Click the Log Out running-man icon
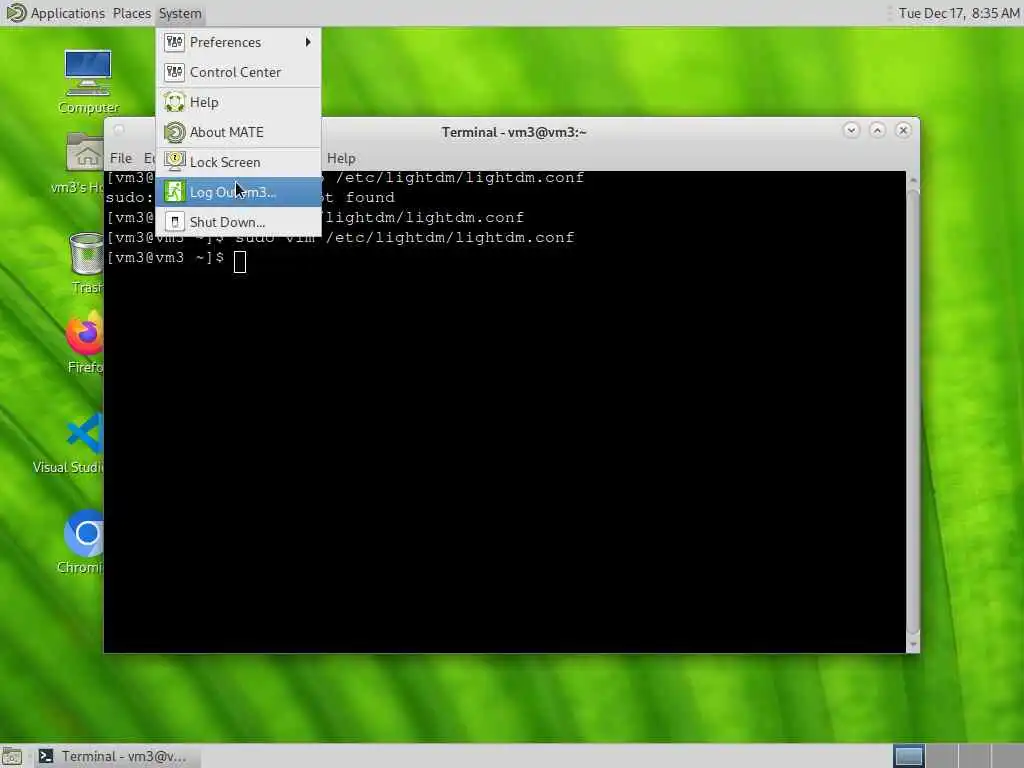This screenshot has width=1024, height=768. point(174,192)
